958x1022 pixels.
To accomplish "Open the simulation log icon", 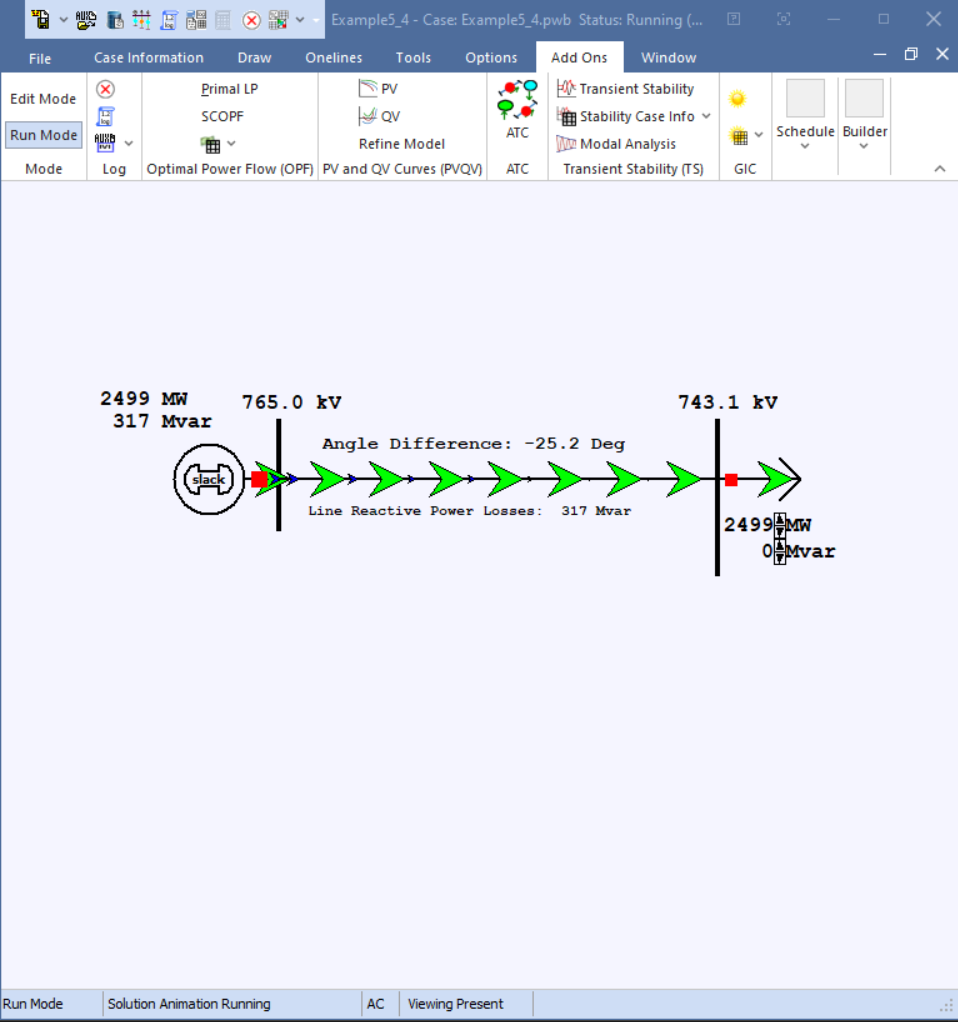I will [104, 115].
